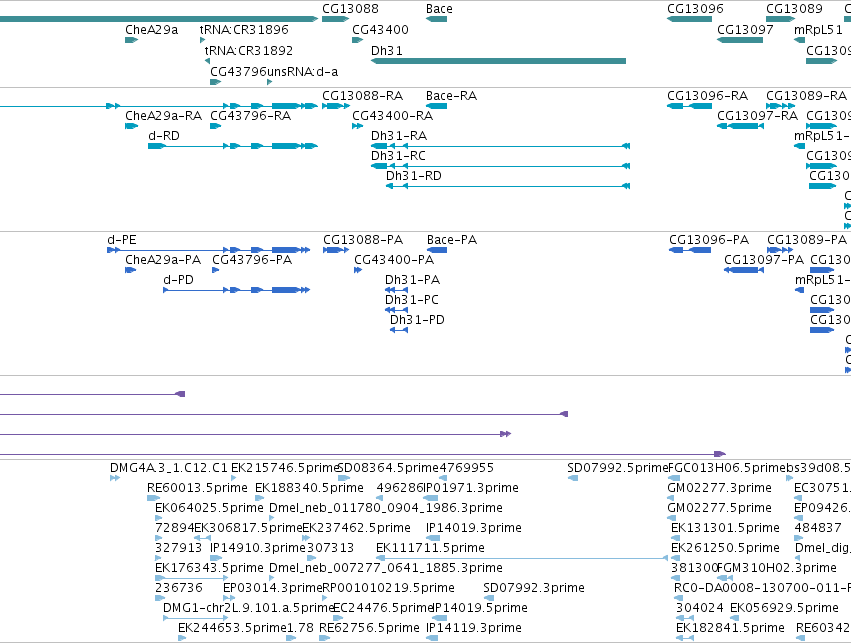This screenshot has width=851, height=643.
Task: Select the CG43796-RA transcript label
Action: [x=251, y=116]
